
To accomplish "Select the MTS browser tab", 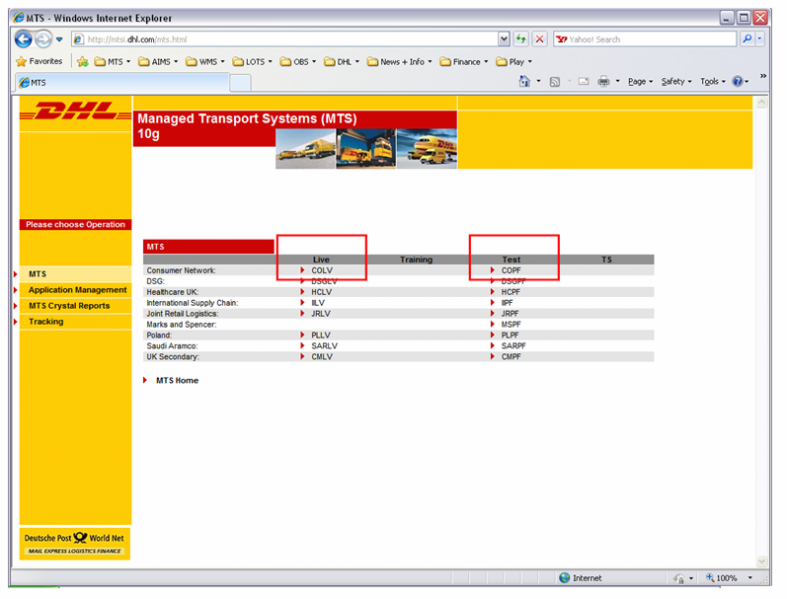I will (x=123, y=82).
